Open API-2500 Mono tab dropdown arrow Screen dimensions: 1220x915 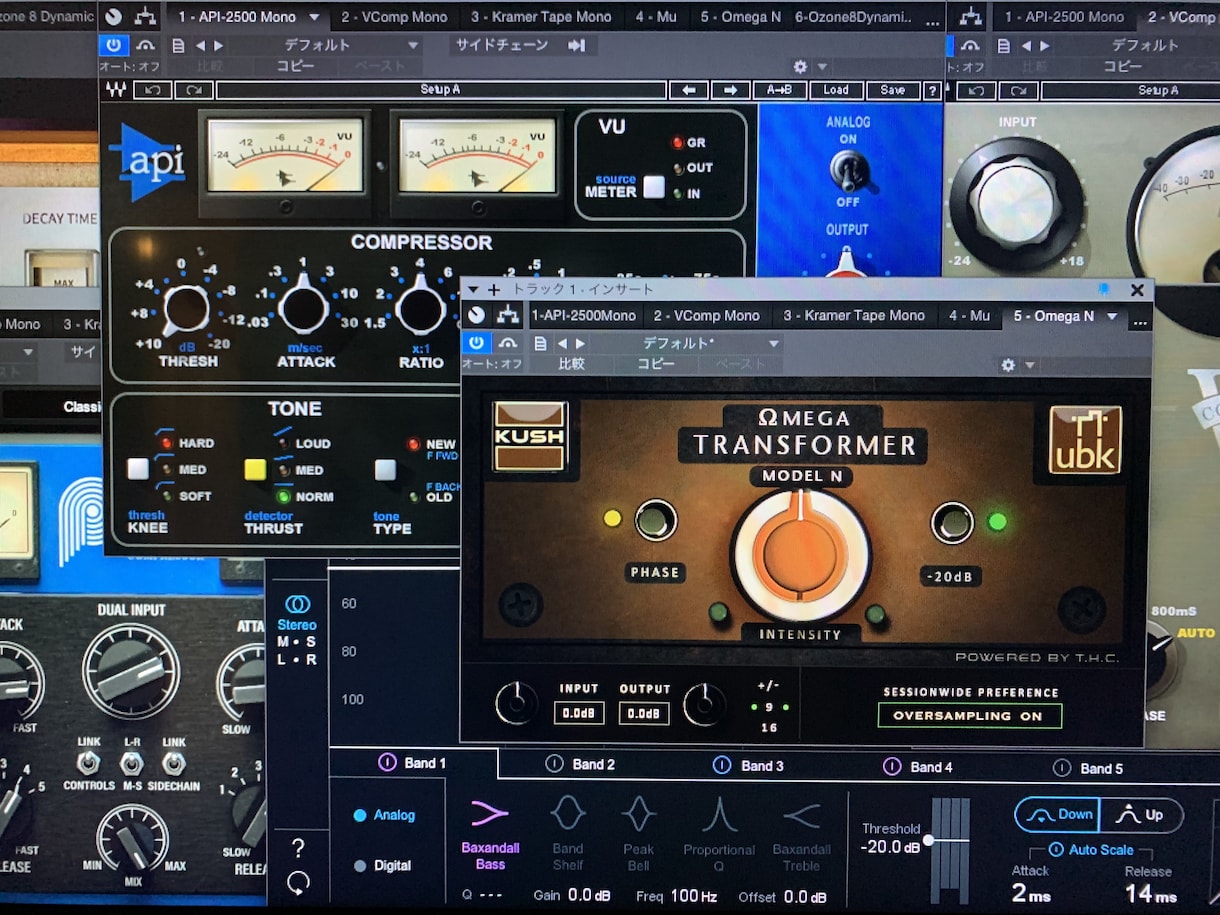pyautogui.click(x=315, y=17)
